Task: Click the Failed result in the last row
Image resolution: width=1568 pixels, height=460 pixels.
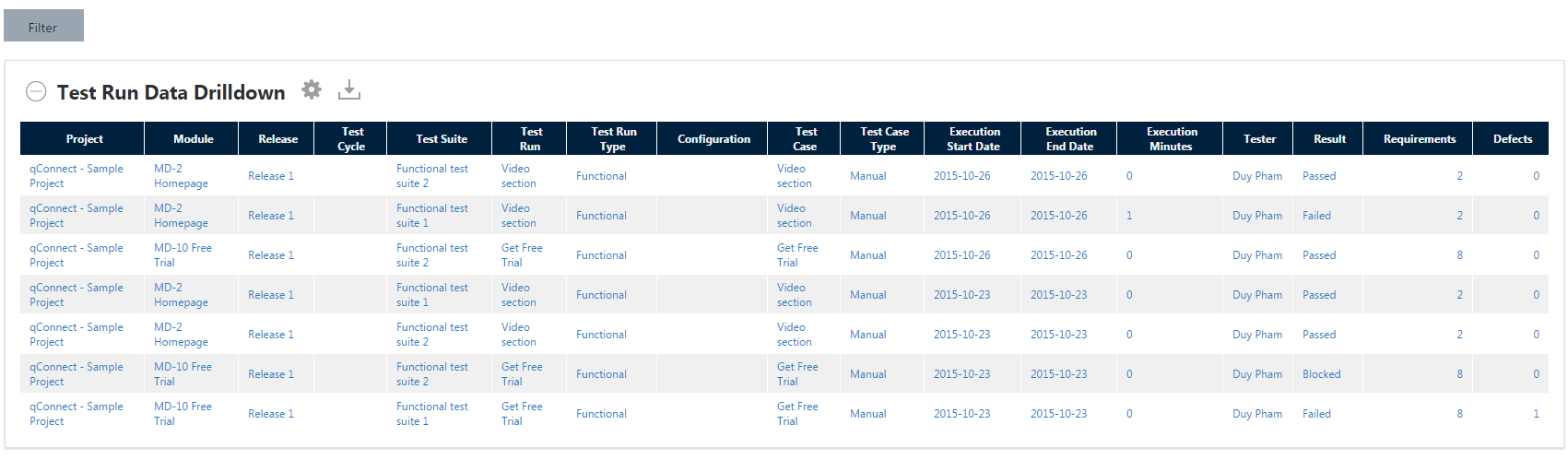Action: tap(1316, 414)
